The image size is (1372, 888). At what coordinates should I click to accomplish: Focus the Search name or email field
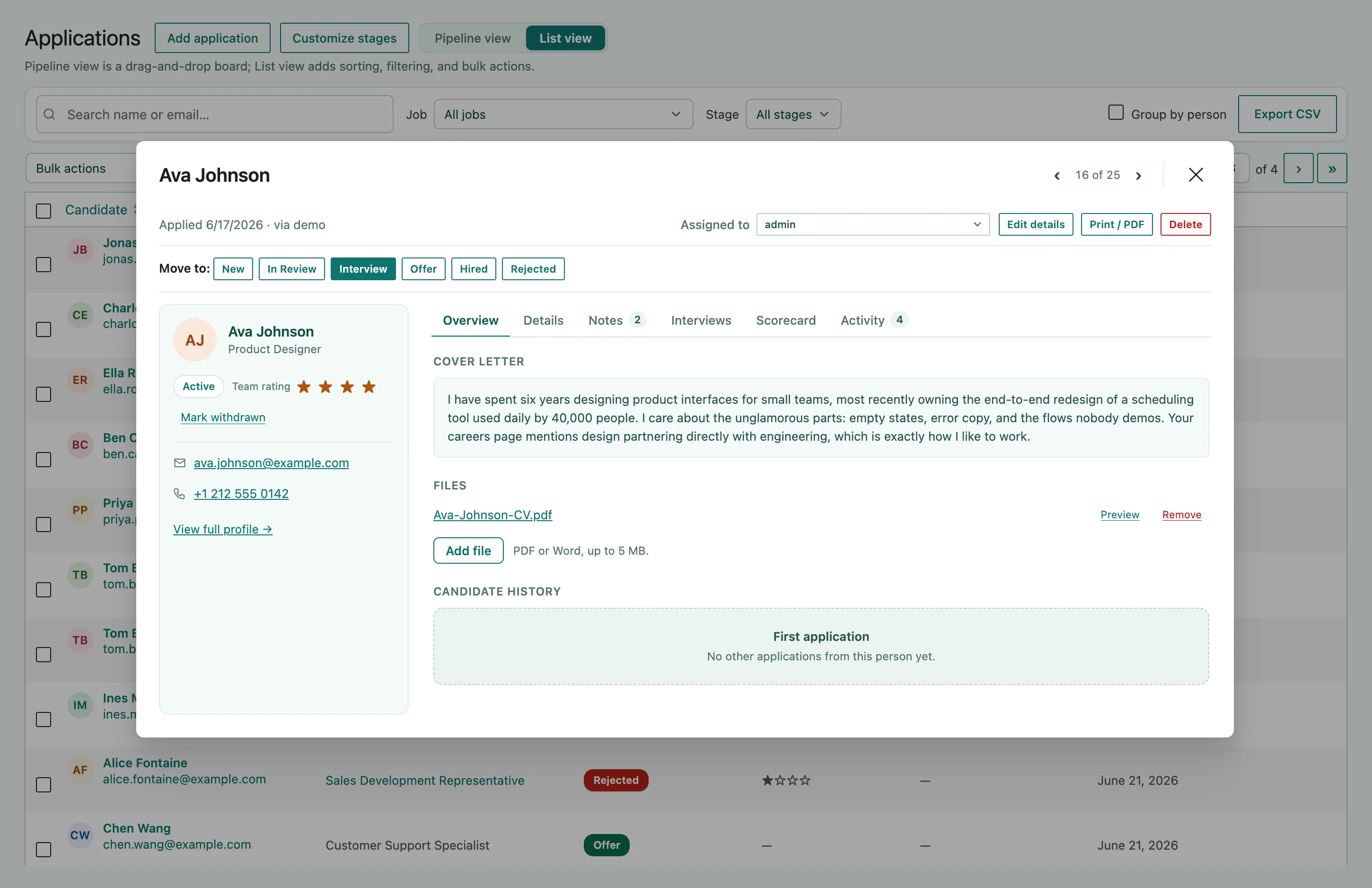click(x=214, y=114)
